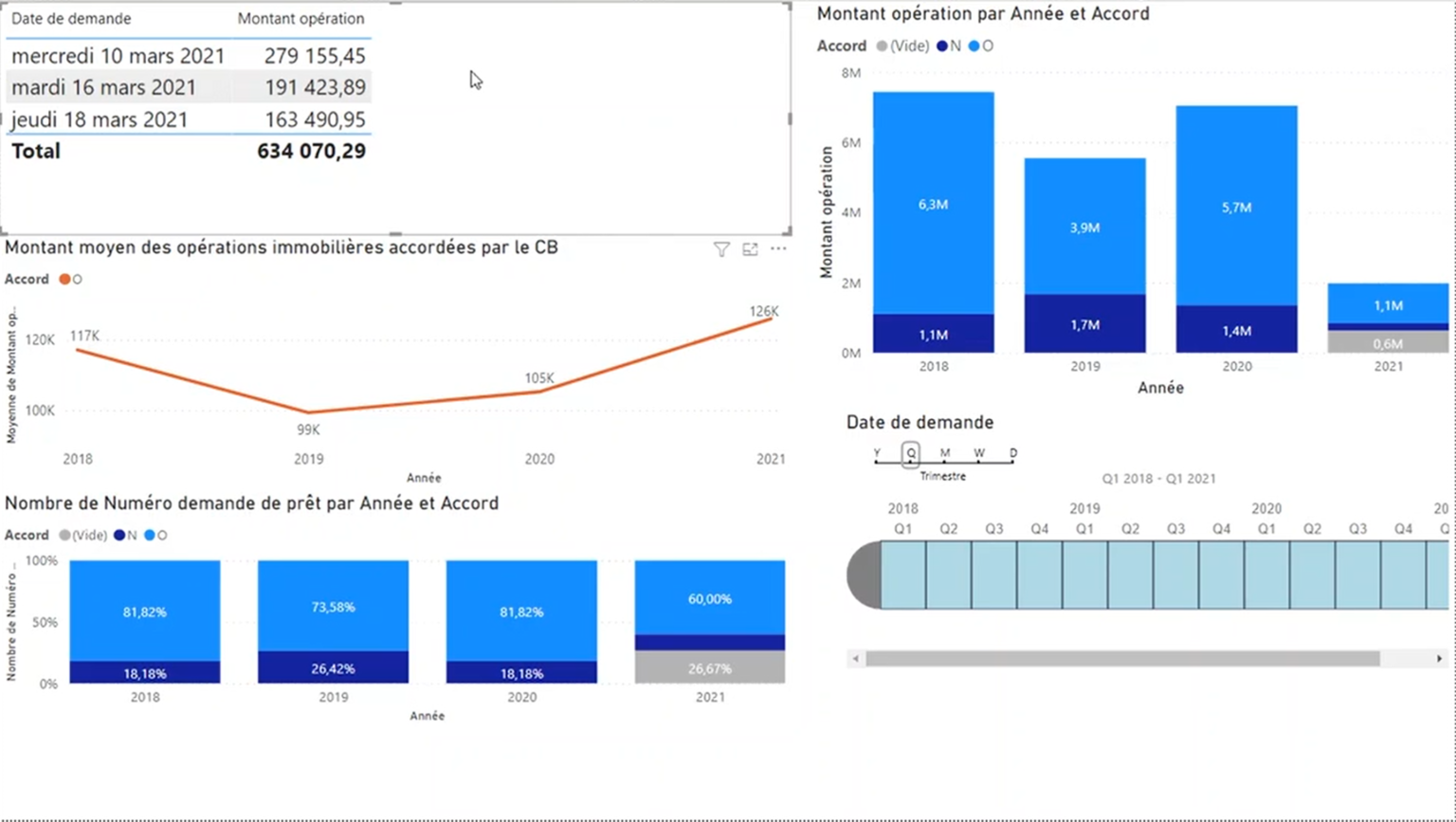The height and width of the screenshot is (822, 1456).
Task: Toggle the 'O' legend on the Accord line chart
Action: tap(74, 279)
